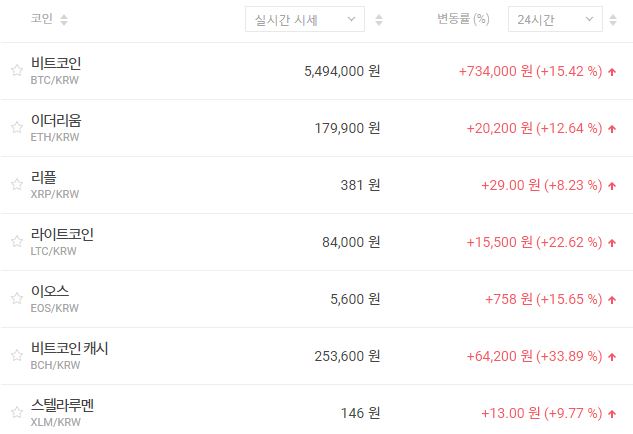Click the Stellar Lumen star icon
Image resolution: width=633 pixels, height=434 pixels.
(x=16, y=412)
